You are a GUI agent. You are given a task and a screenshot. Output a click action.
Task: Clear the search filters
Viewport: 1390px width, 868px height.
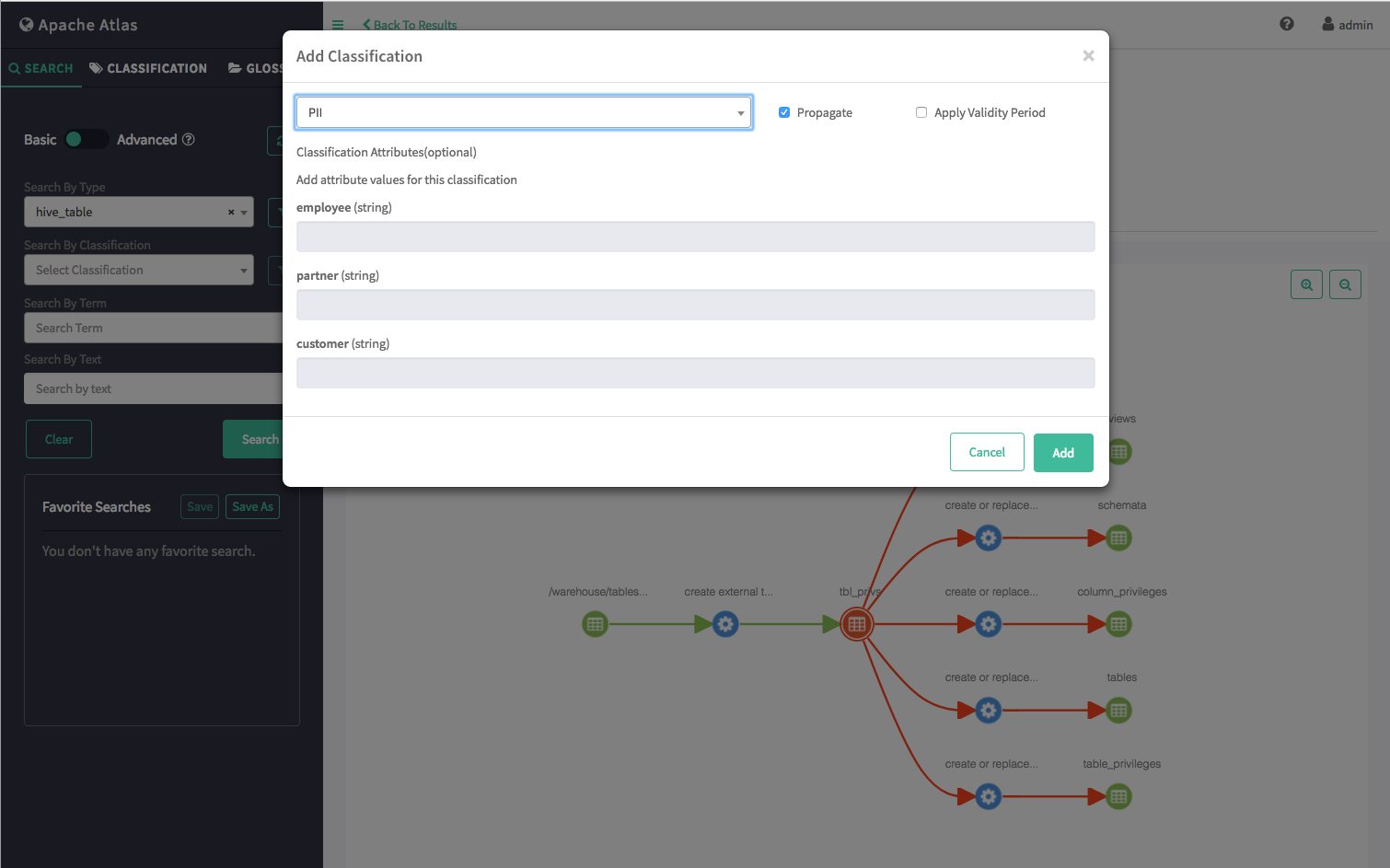click(x=59, y=439)
